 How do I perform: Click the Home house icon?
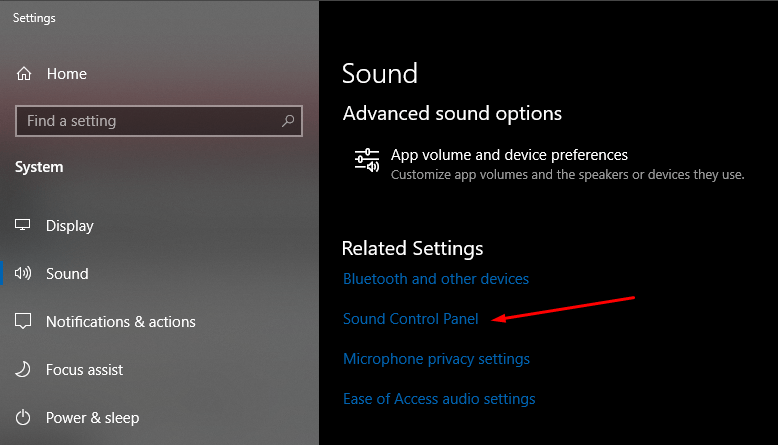25,74
